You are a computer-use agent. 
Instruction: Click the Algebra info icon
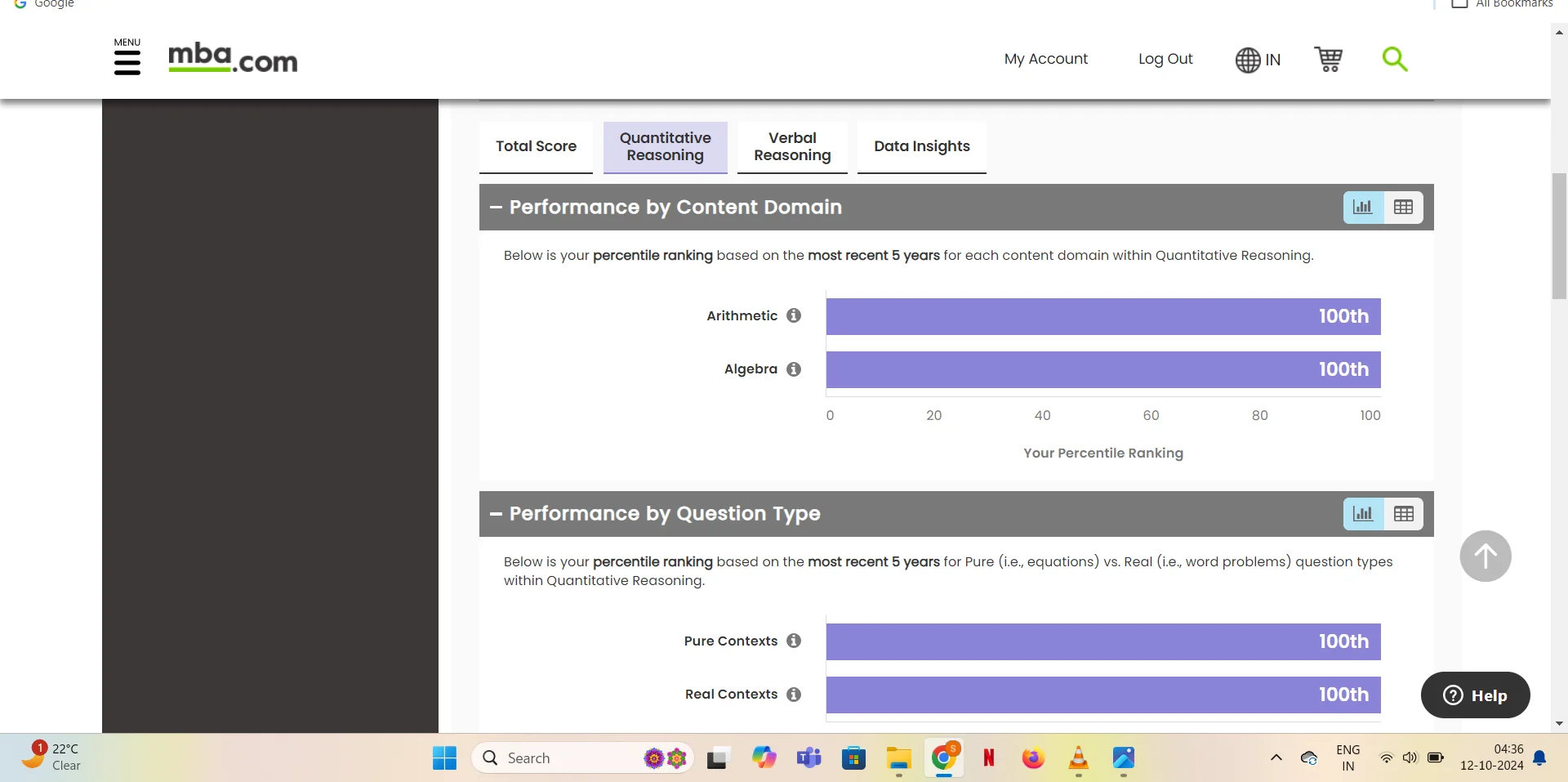pos(794,369)
